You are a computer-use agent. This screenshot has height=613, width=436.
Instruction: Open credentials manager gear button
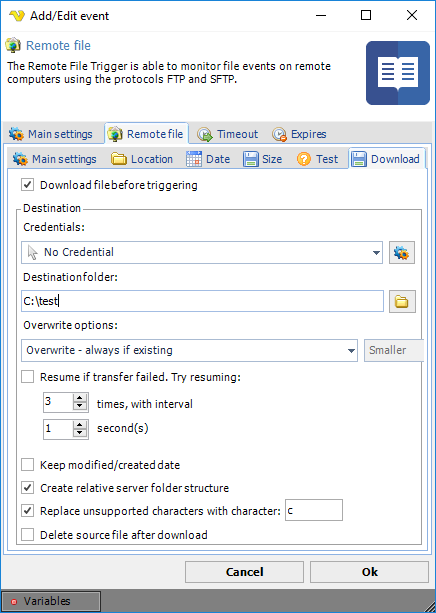tap(402, 253)
